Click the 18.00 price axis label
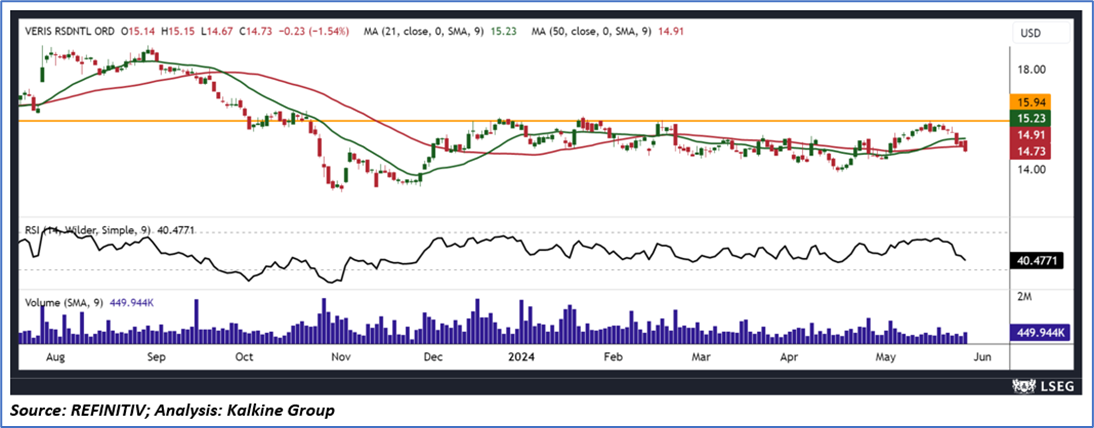1094x428 pixels. (1031, 70)
